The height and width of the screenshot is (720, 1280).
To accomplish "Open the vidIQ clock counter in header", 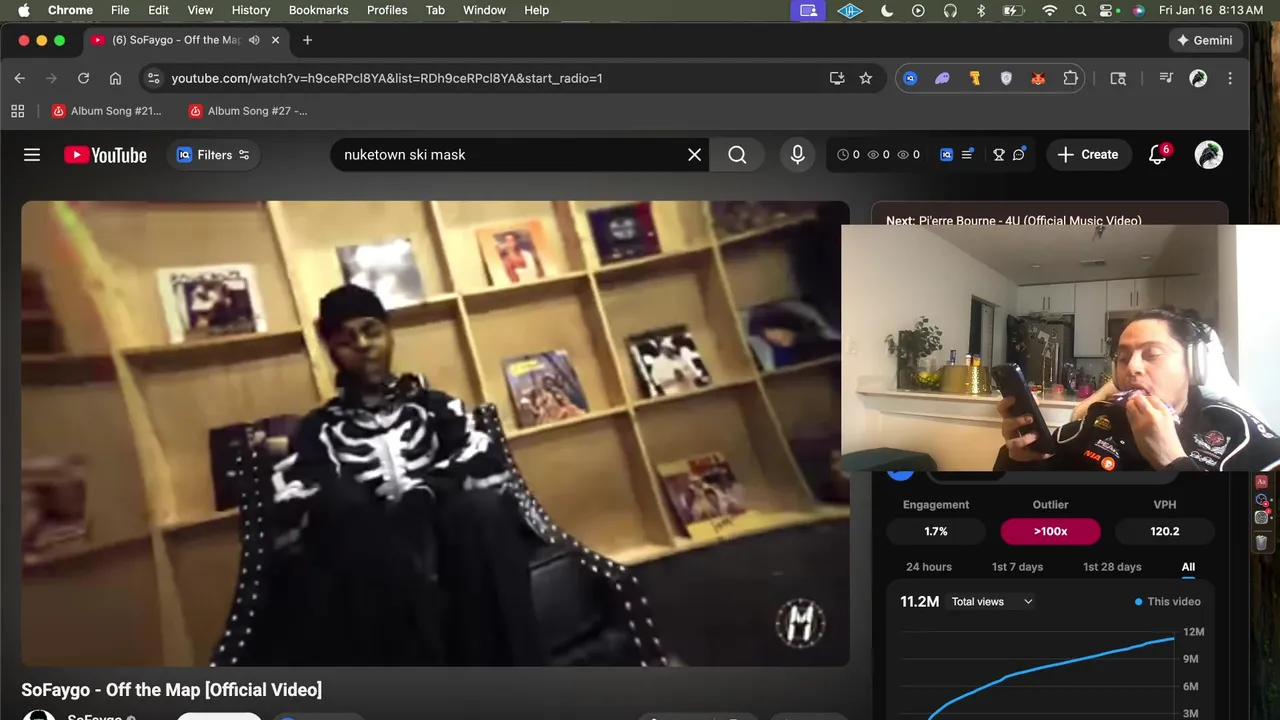I will [x=848, y=155].
